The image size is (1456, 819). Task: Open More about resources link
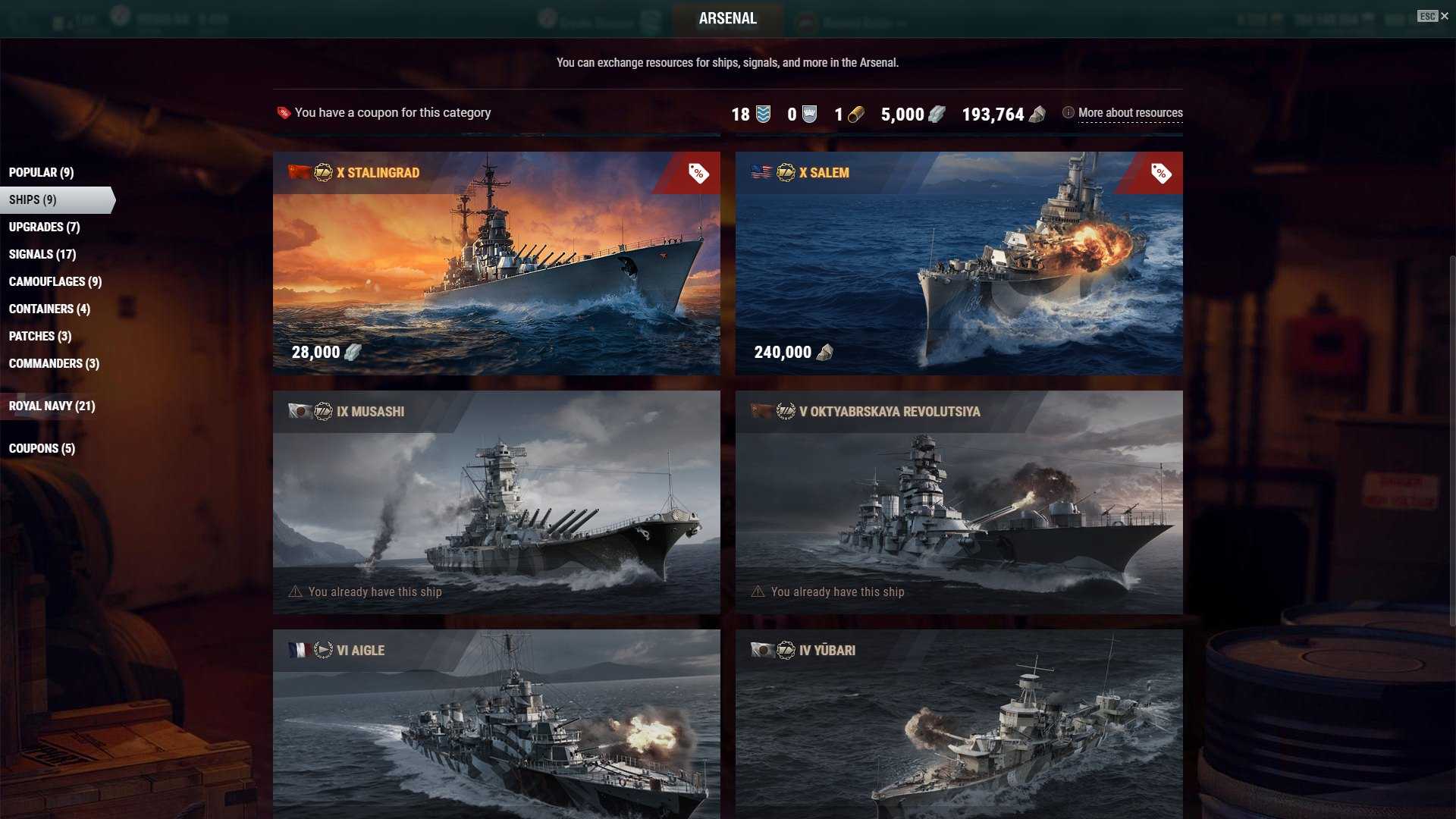(x=1130, y=112)
